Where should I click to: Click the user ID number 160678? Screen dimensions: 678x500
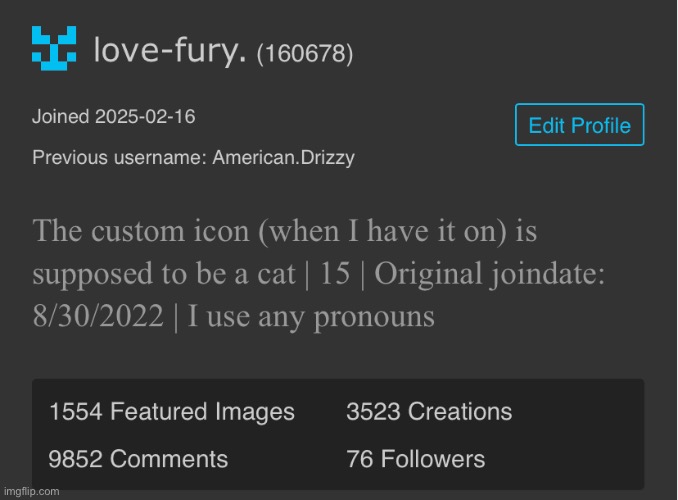[305, 53]
